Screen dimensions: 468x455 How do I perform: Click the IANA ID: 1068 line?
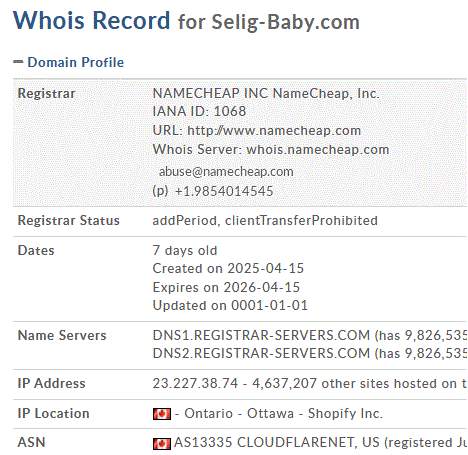(x=199, y=111)
